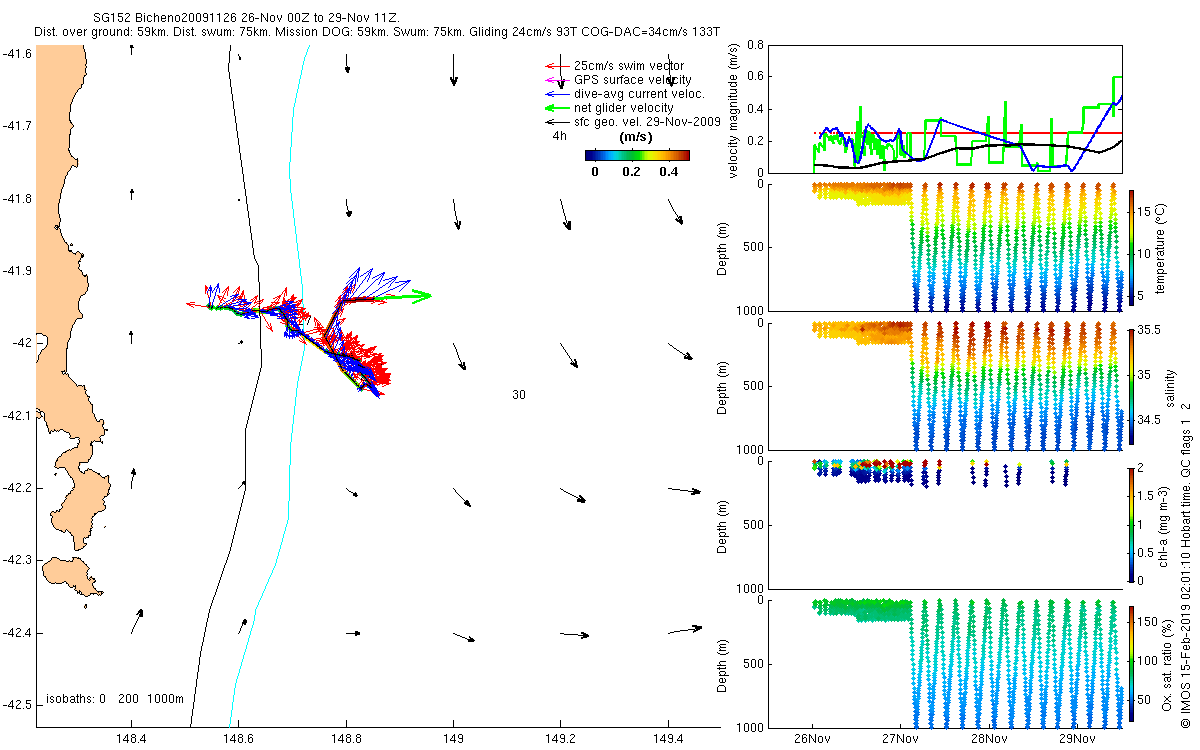This screenshot has height=750, width=1200.
Task: Click the '149.4' longitude tick label
Action: [668, 740]
